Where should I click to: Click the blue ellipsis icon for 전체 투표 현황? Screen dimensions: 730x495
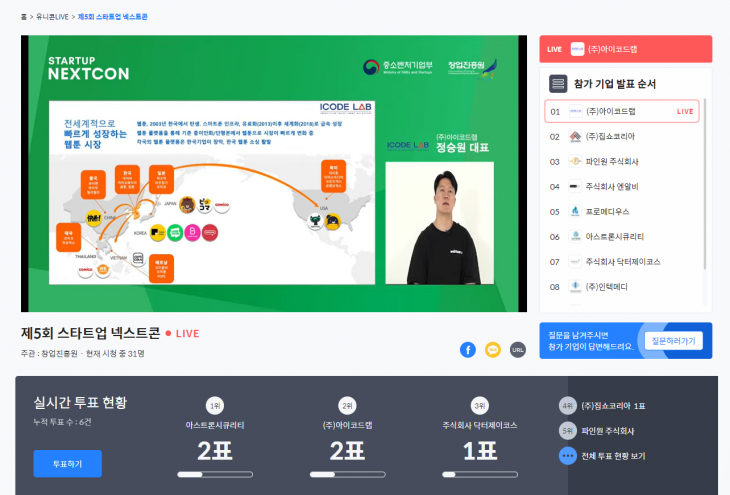567,456
